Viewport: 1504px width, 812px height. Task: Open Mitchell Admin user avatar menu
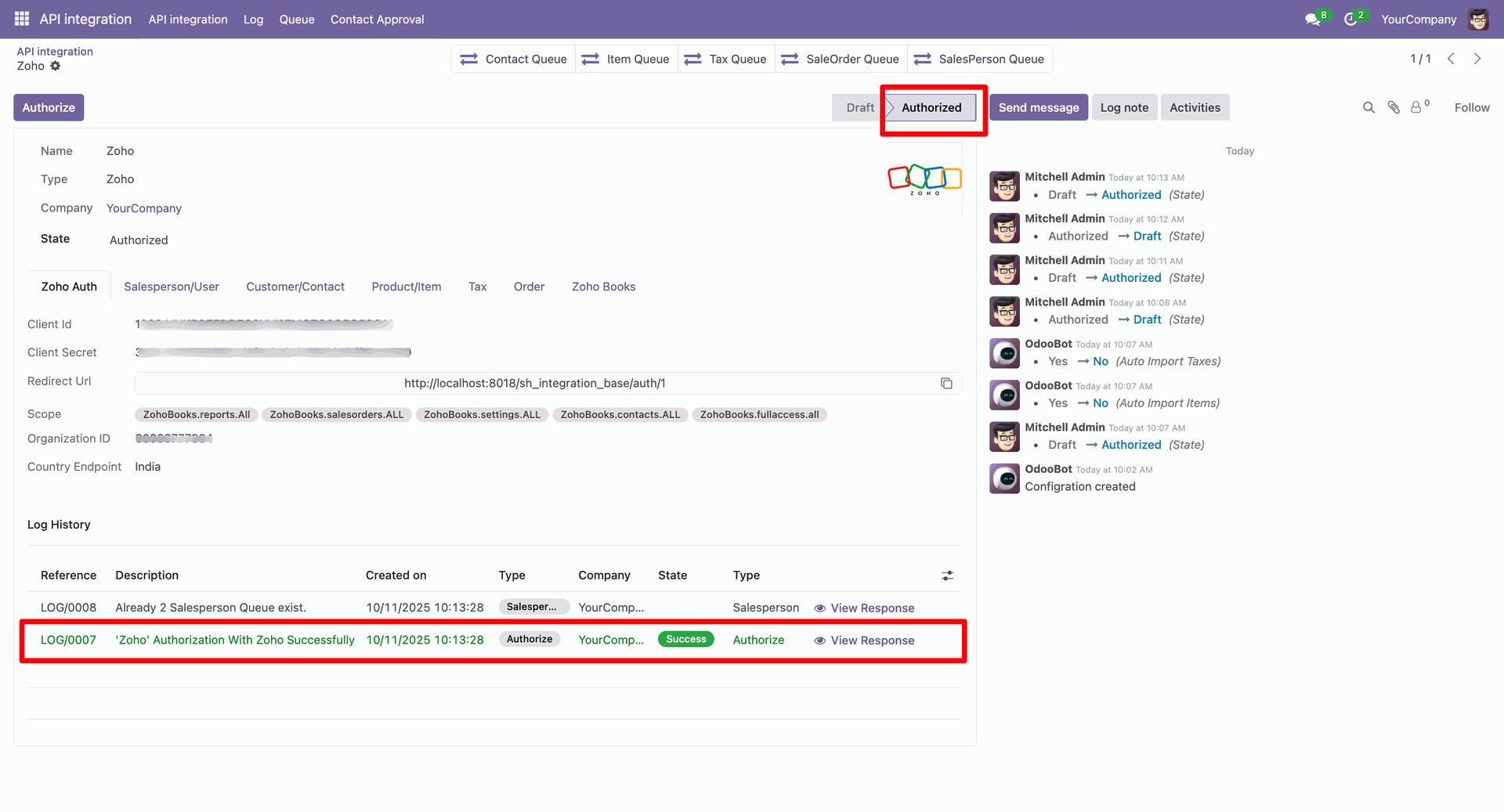click(x=1478, y=19)
